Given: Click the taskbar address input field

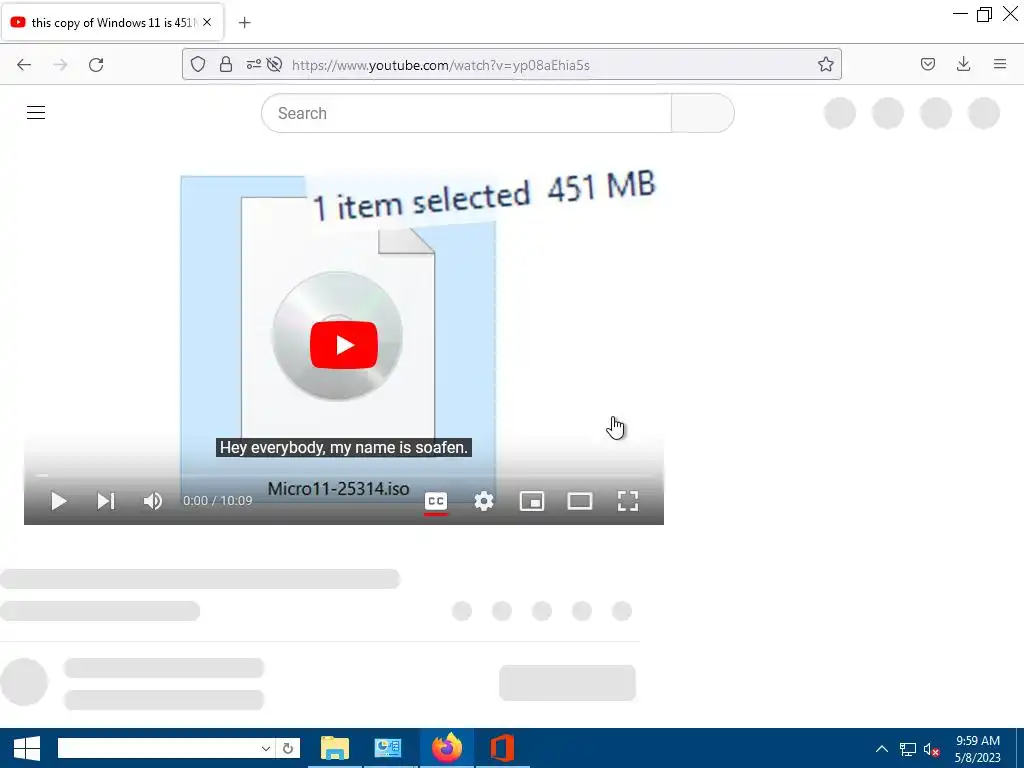Looking at the screenshot, I should pyautogui.click(x=158, y=748).
